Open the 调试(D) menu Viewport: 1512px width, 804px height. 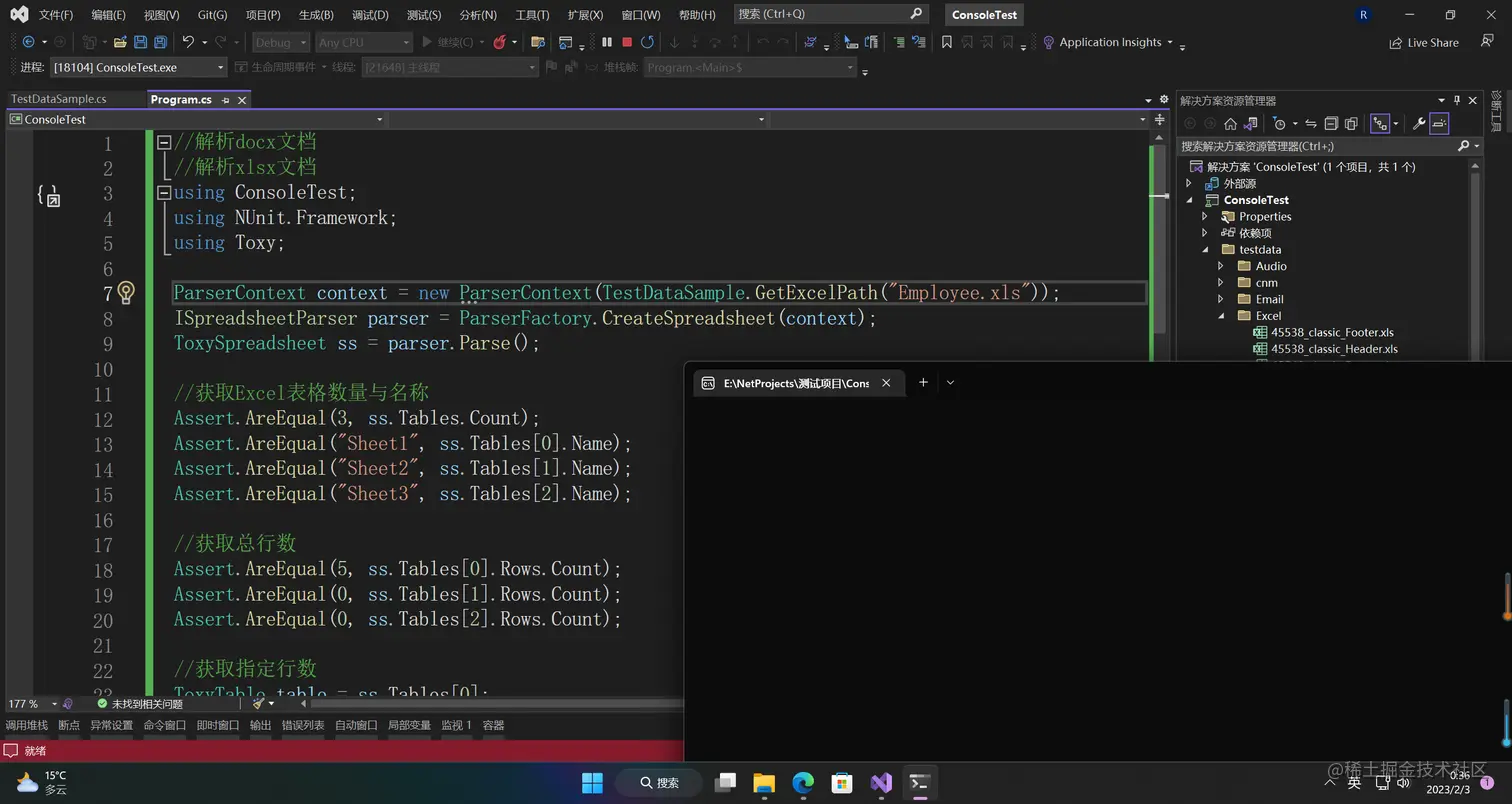pos(370,15)
